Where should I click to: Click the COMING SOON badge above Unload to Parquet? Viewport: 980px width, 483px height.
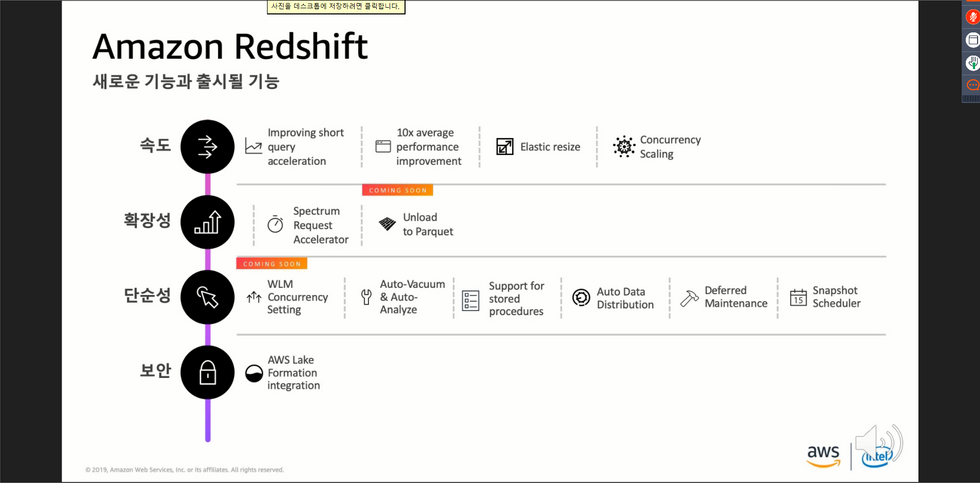coord(398,191)
